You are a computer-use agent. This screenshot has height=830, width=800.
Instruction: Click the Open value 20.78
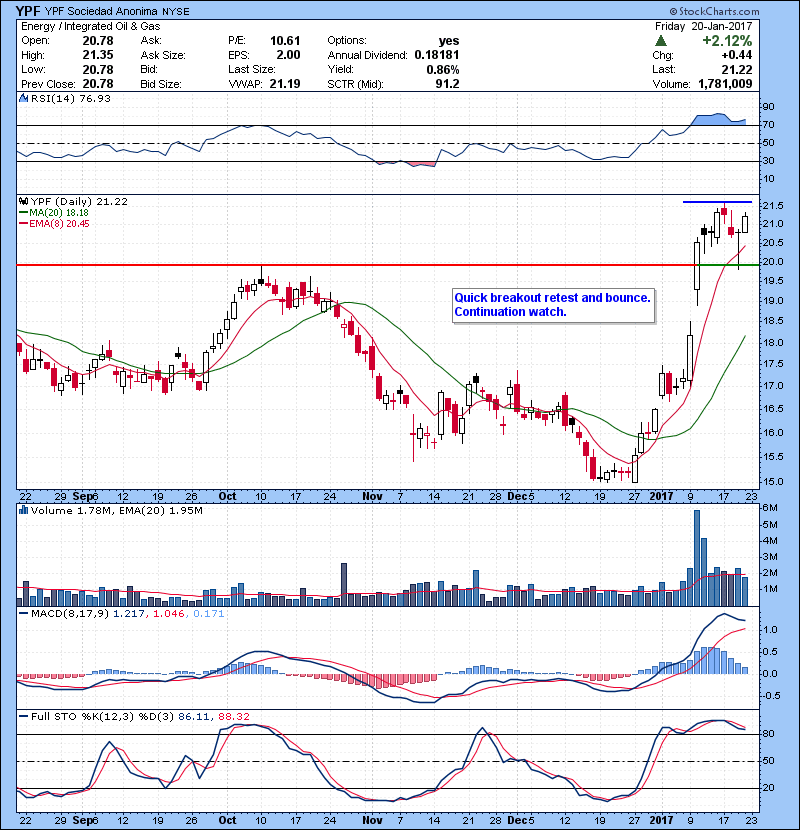[98, 40]
